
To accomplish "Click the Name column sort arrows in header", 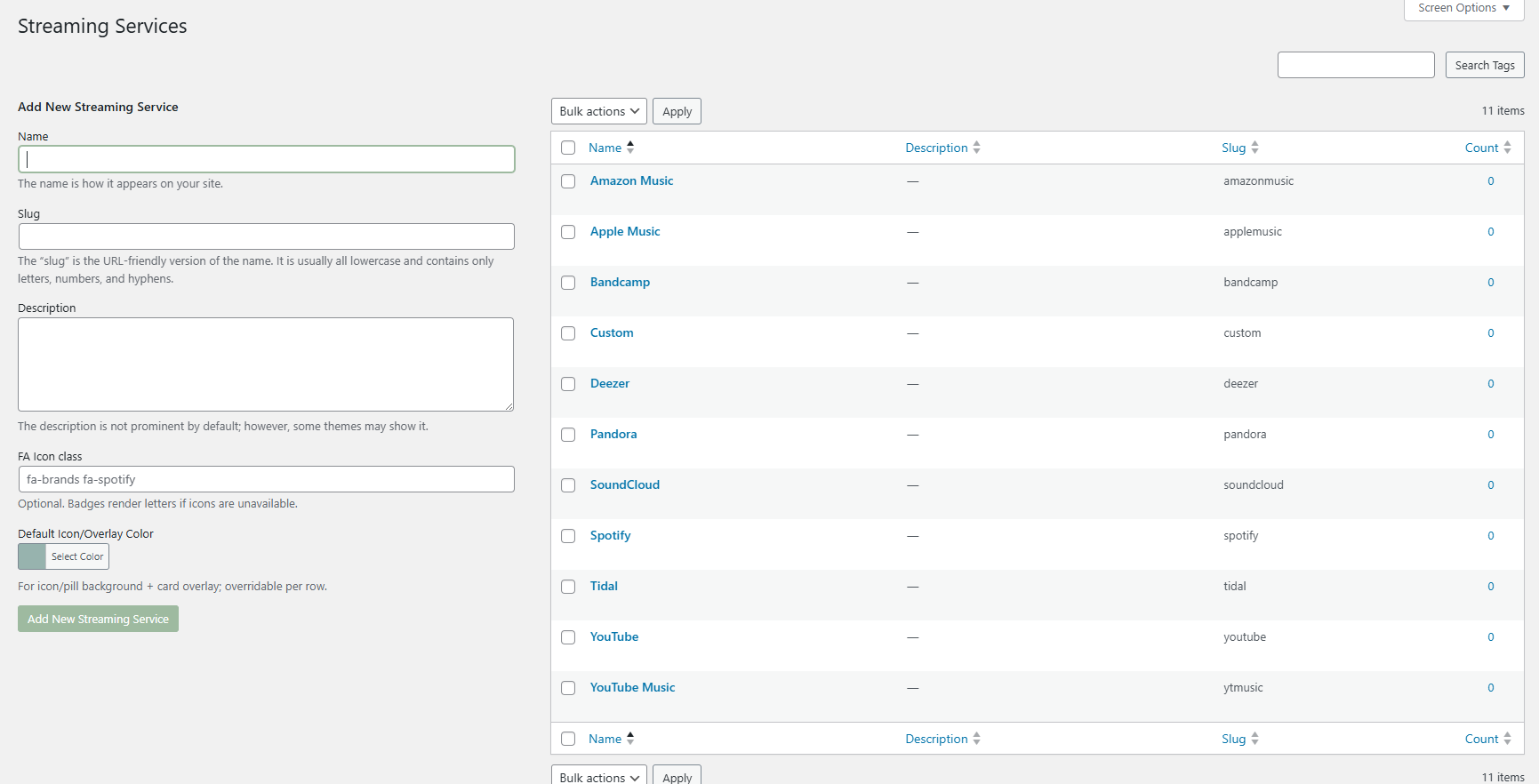I will pyautogui.click(x=630, y=148).
